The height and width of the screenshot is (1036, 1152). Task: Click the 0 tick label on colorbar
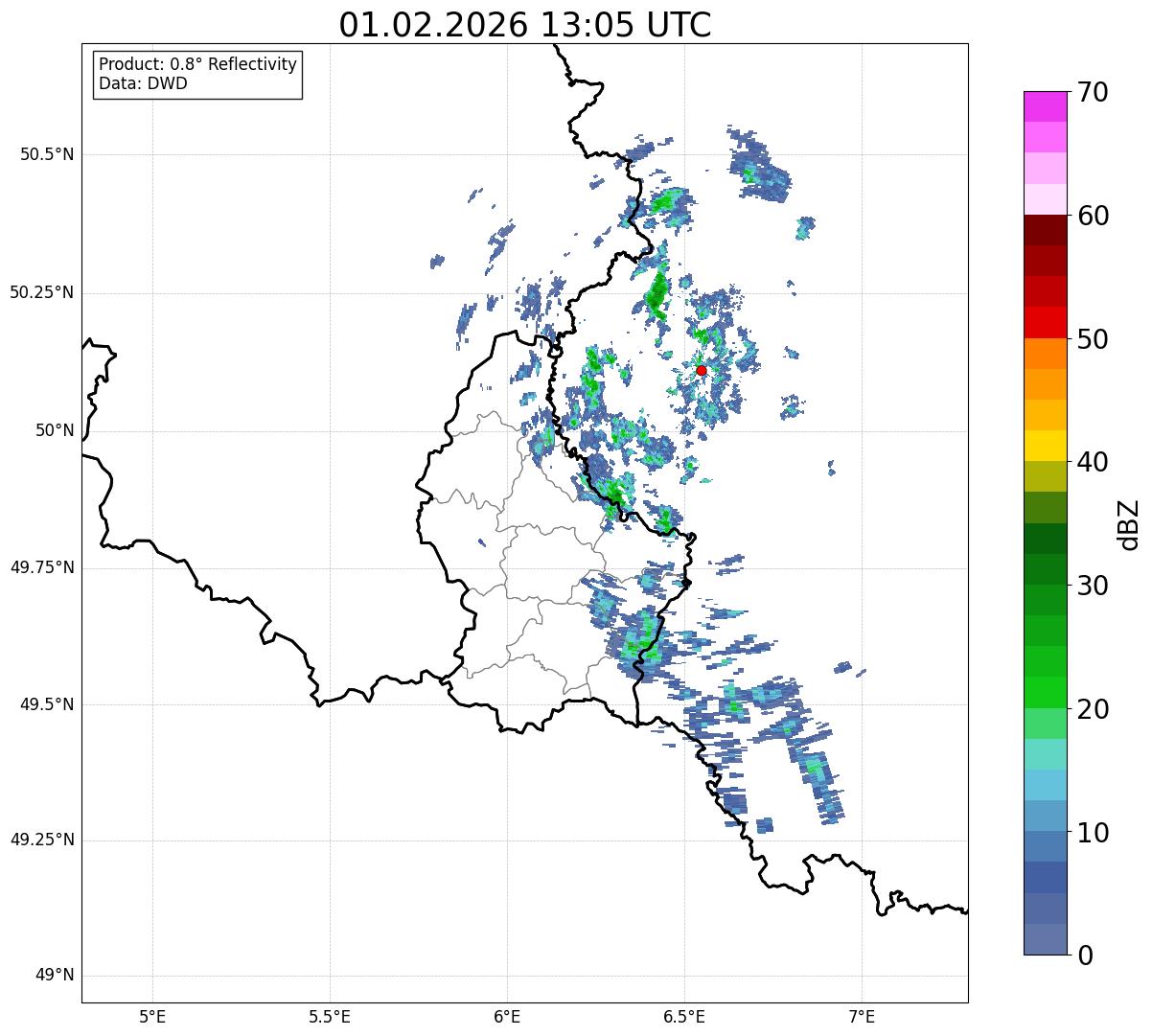(x=1085, y=955)
